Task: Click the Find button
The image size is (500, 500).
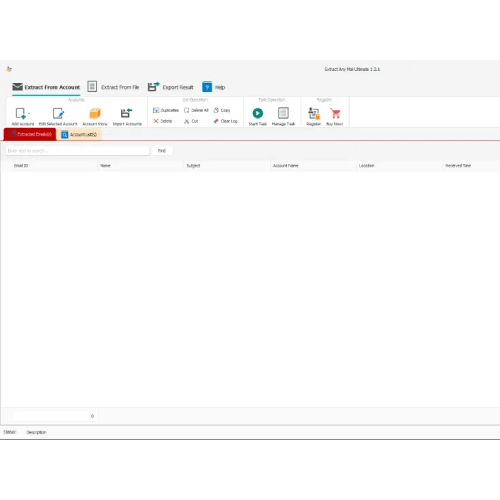Action: tap(162, 151)
